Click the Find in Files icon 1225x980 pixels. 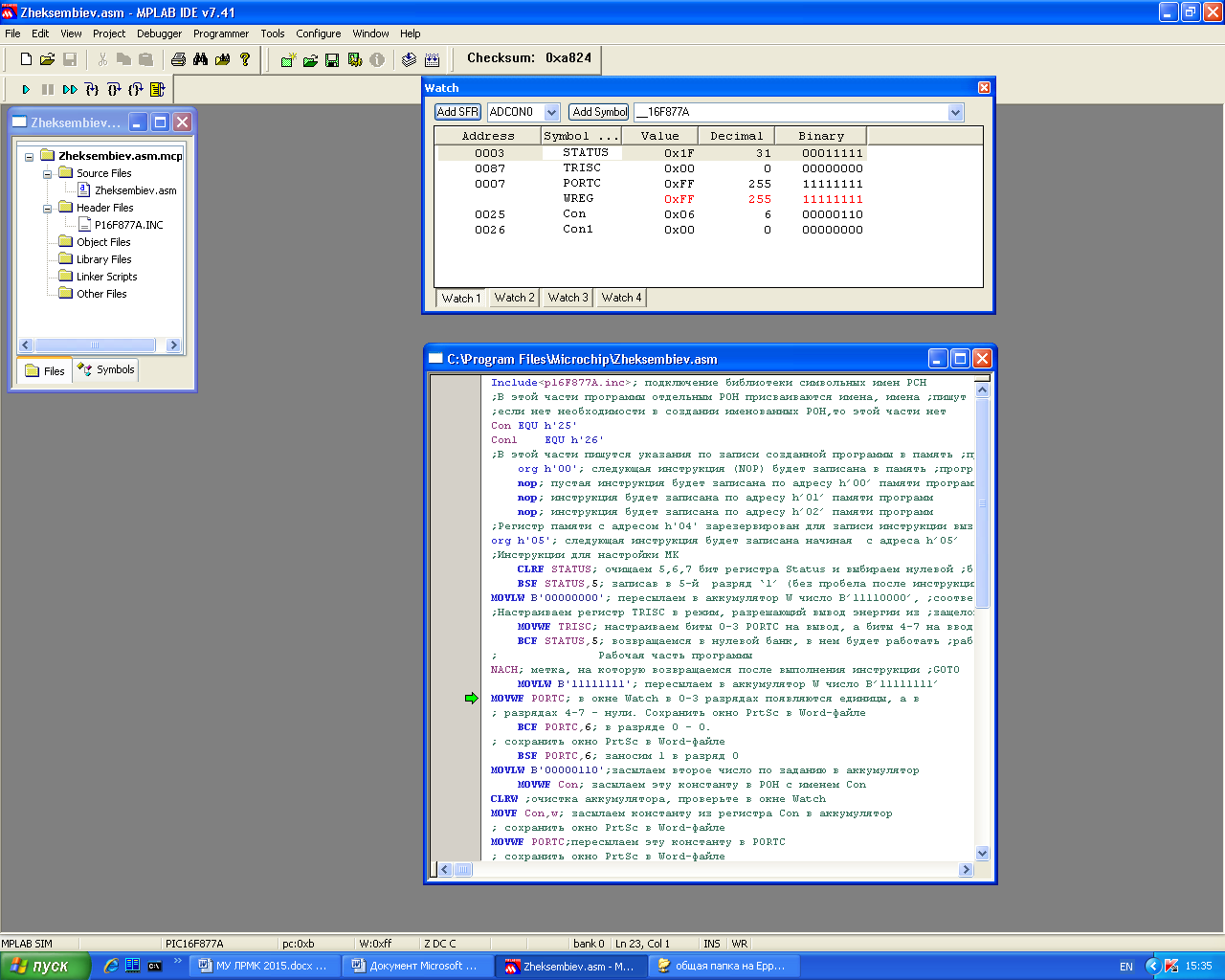[x=223, y=59]
